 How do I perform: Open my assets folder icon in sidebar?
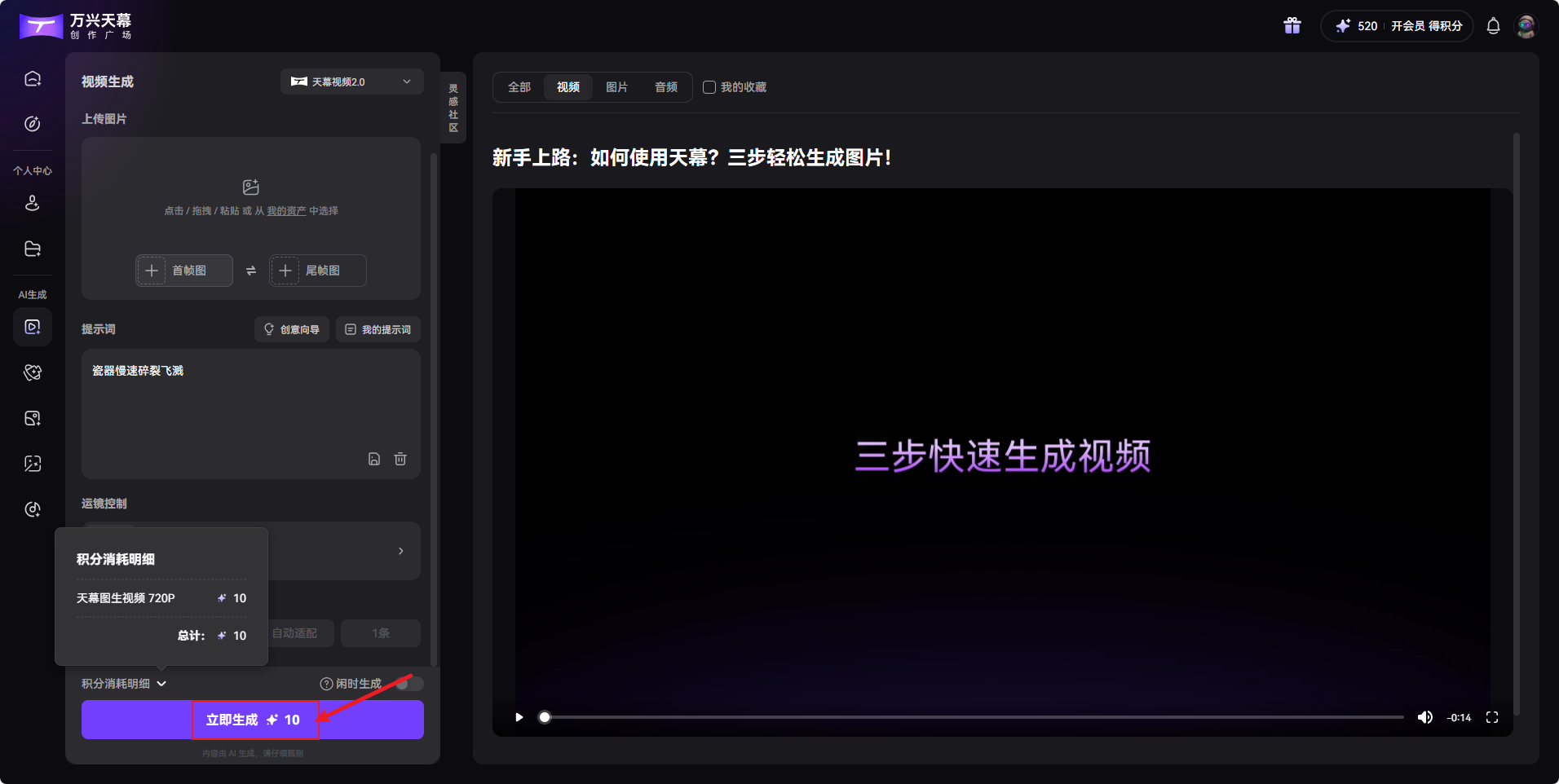[32, 249]
